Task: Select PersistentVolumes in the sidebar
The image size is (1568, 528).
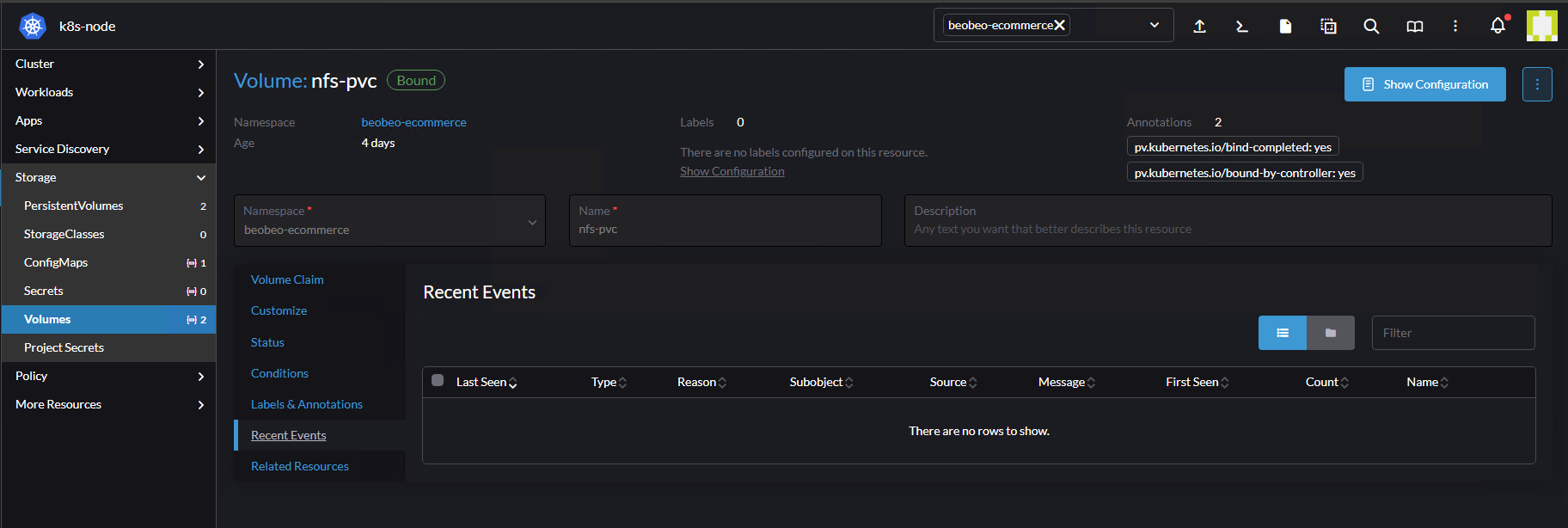Action: (x=74, y=206)
